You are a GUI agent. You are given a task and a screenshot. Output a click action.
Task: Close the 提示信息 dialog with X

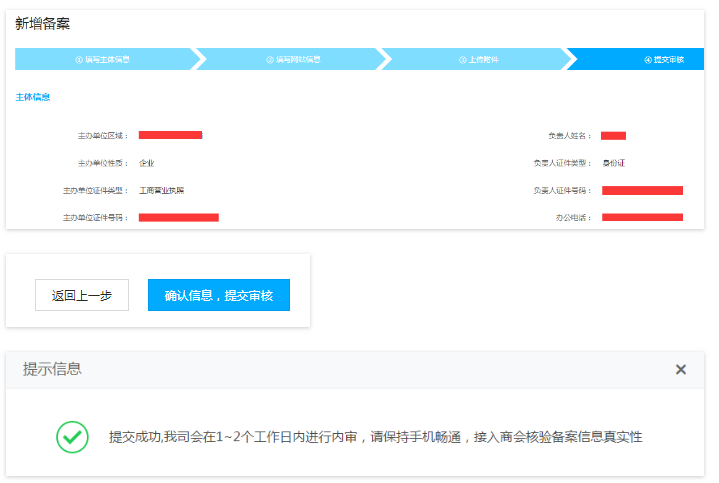click(681, 369)
